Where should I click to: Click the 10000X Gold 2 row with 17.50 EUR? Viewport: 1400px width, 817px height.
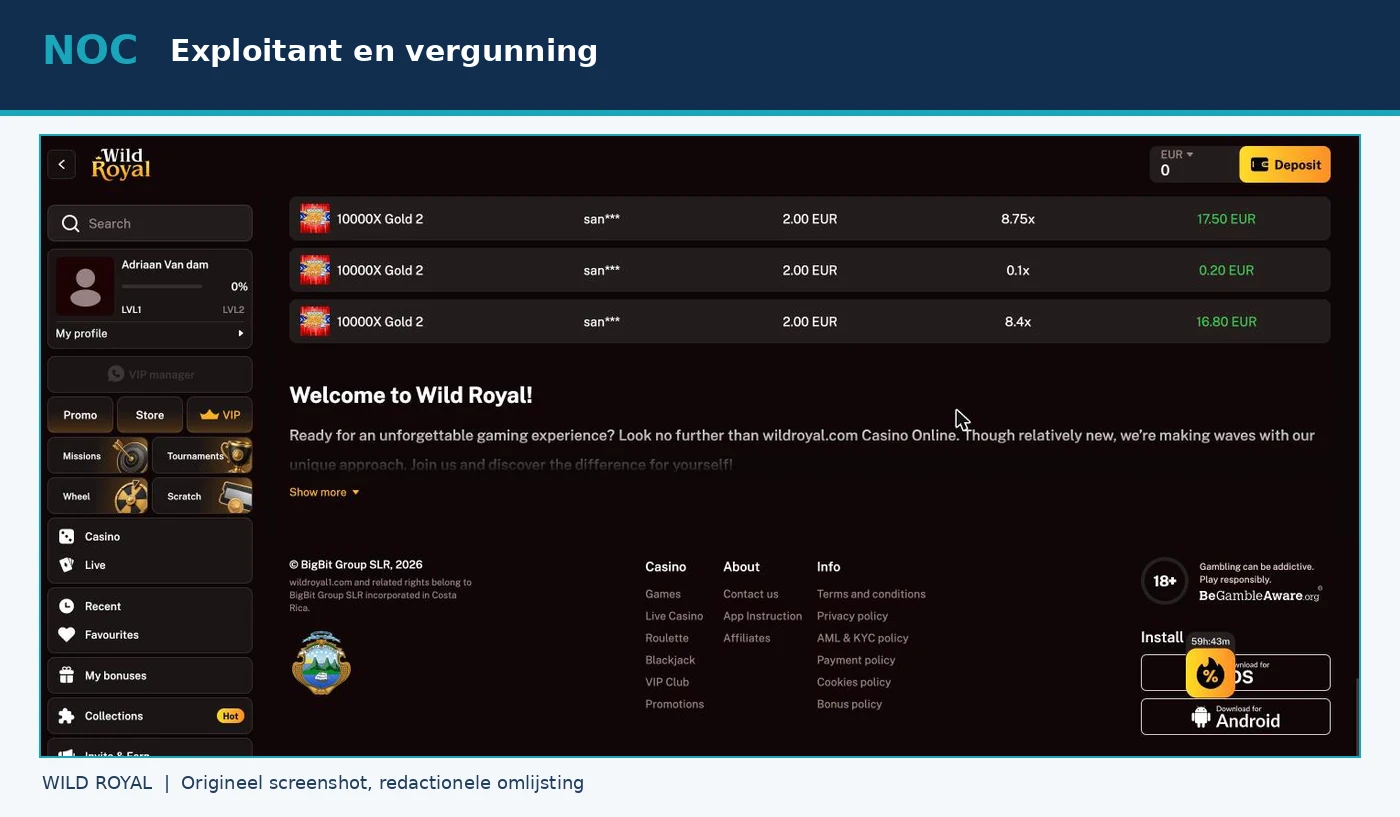[810, 219]
